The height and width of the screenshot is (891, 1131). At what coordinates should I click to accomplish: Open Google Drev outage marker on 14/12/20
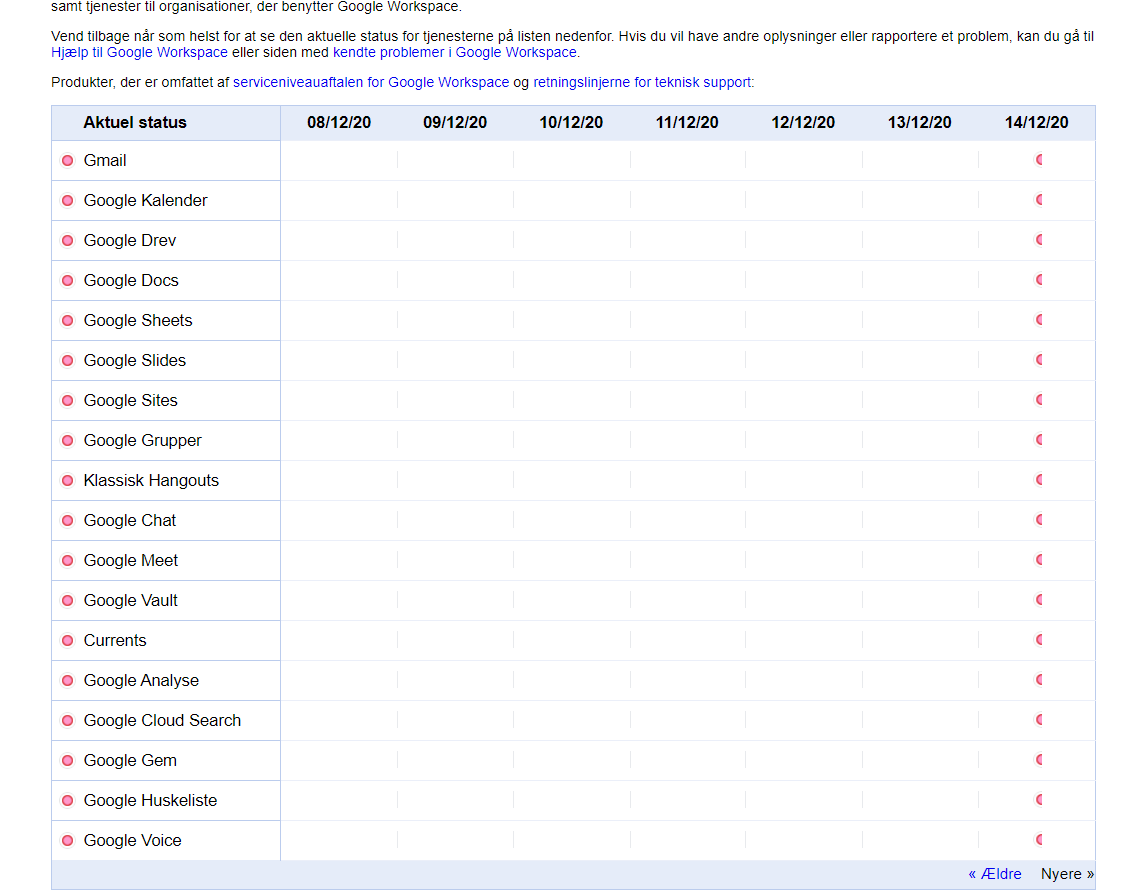[x=1039, y=240]
